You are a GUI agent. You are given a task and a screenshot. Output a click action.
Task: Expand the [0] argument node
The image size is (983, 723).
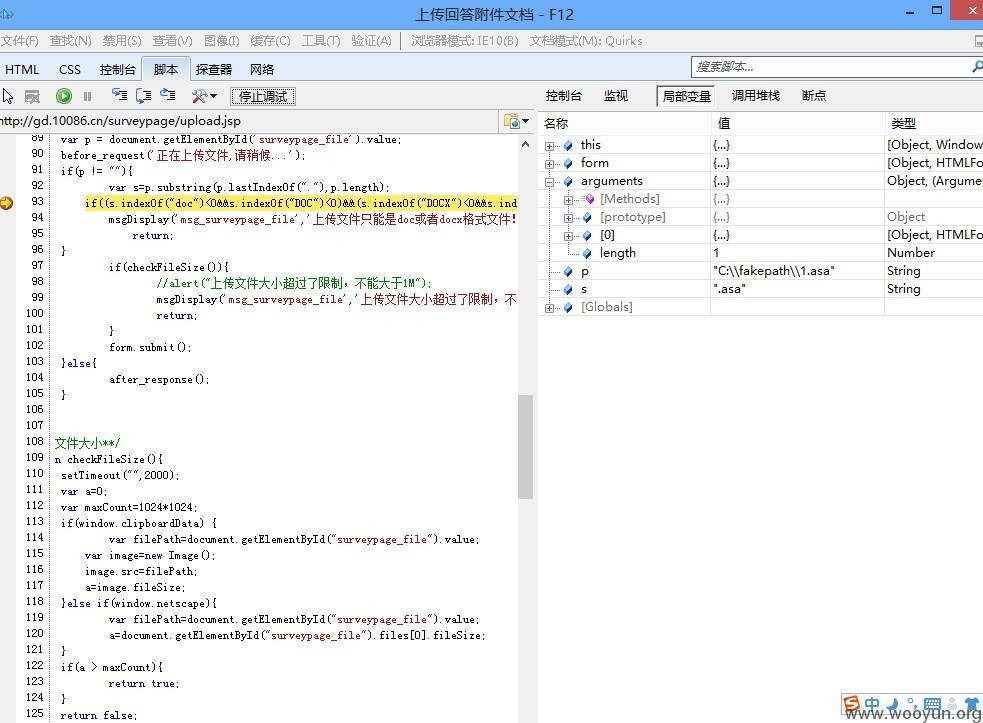[x=568, y=236]
